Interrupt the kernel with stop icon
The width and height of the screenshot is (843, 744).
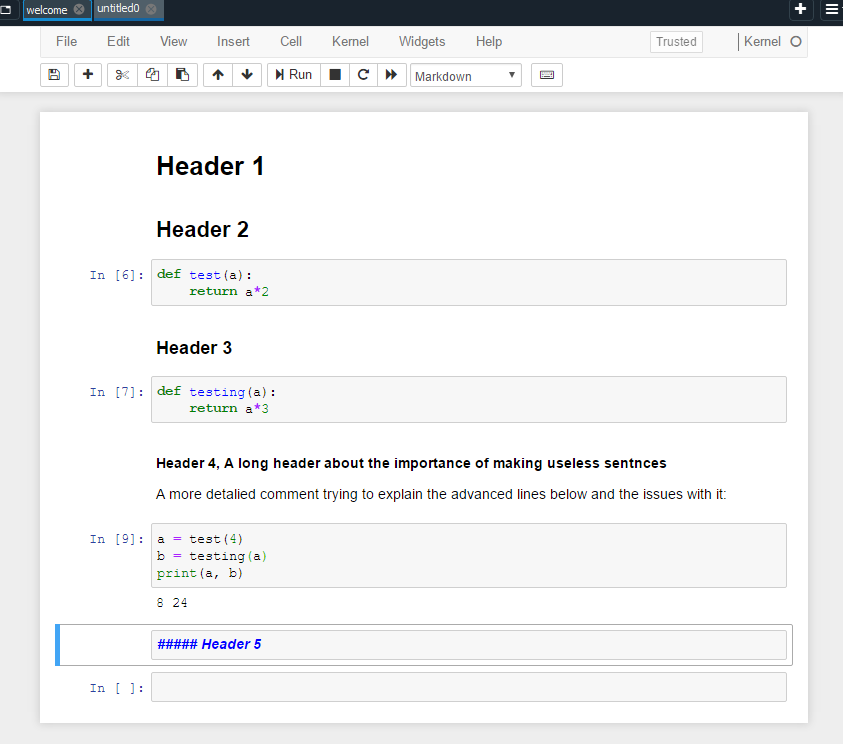(335, 74)
